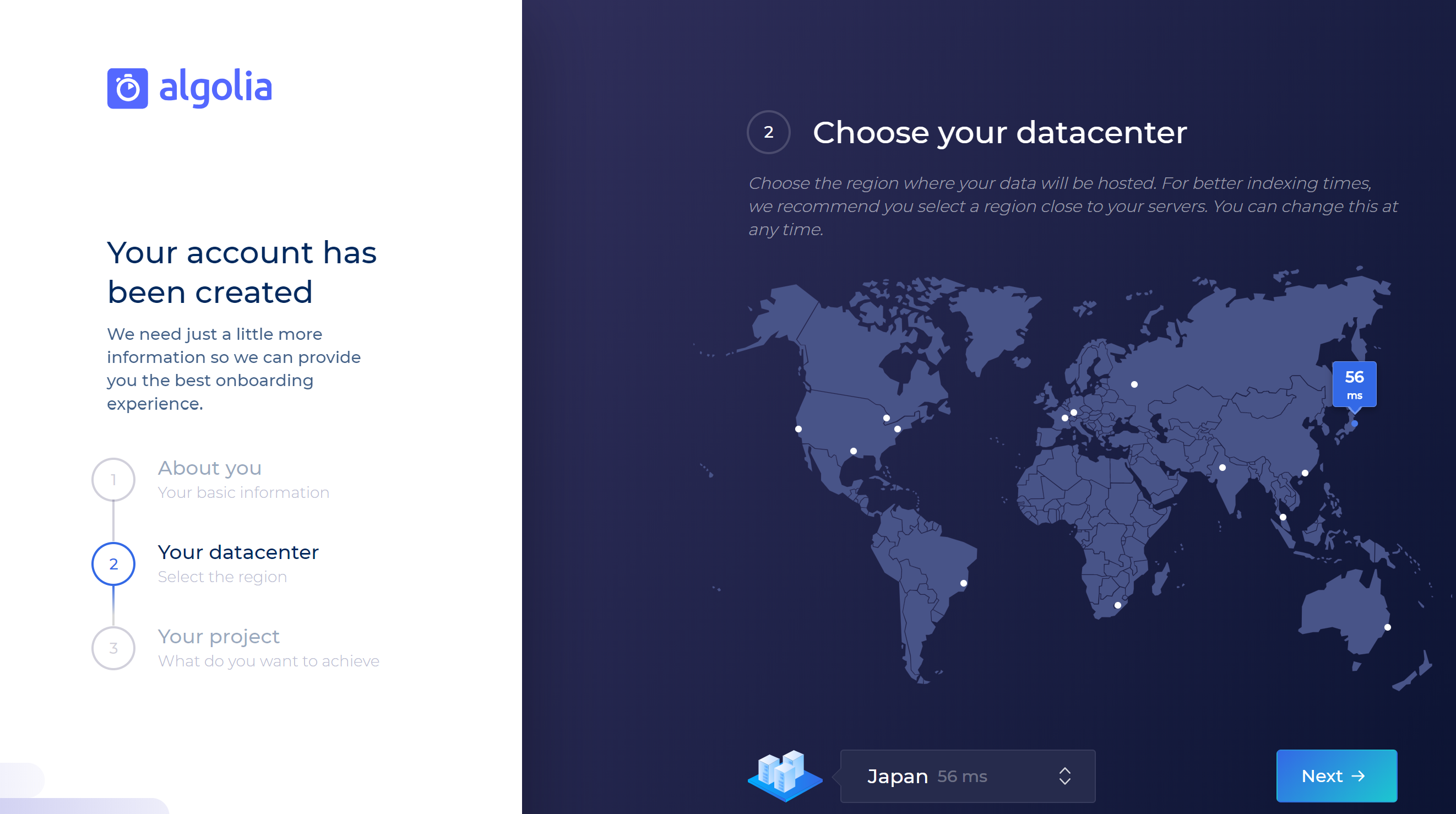Select the Germany datacenter dot
The width and height of the screenshot is (1456, 814).
coord(1073,413)
